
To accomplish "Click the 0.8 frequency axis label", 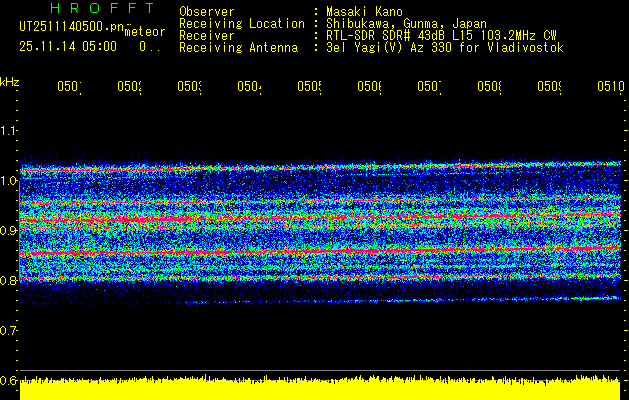I will click(8, 280).
